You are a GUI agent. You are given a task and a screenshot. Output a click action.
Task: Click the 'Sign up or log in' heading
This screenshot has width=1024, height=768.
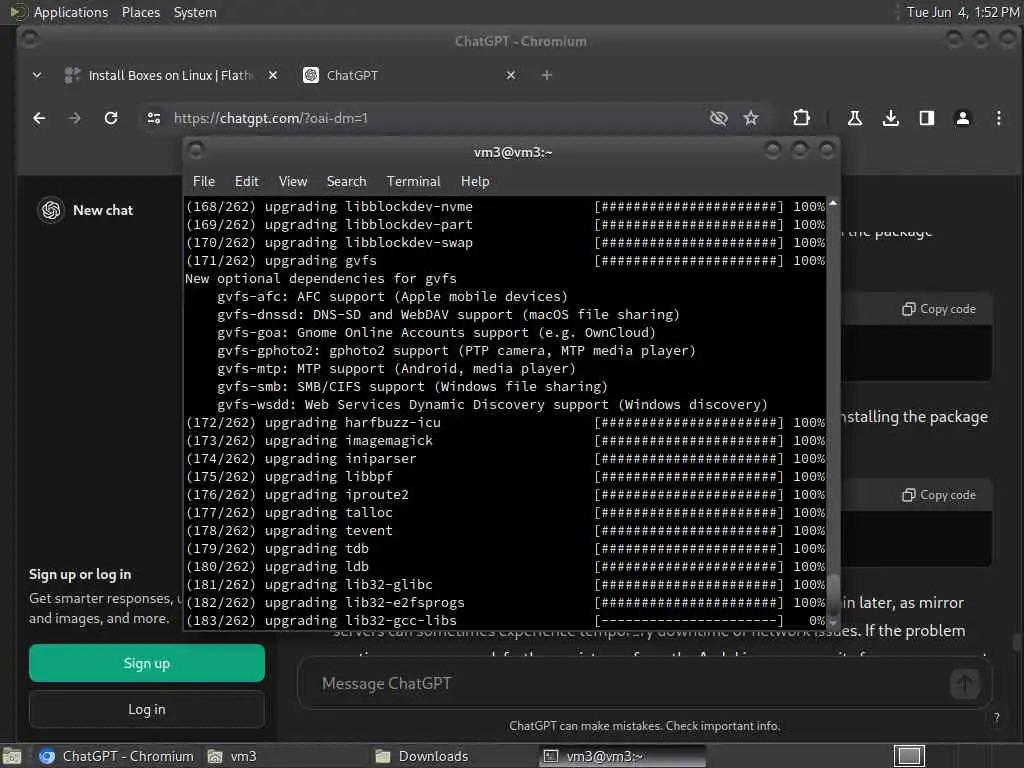(x=80, y=575)
